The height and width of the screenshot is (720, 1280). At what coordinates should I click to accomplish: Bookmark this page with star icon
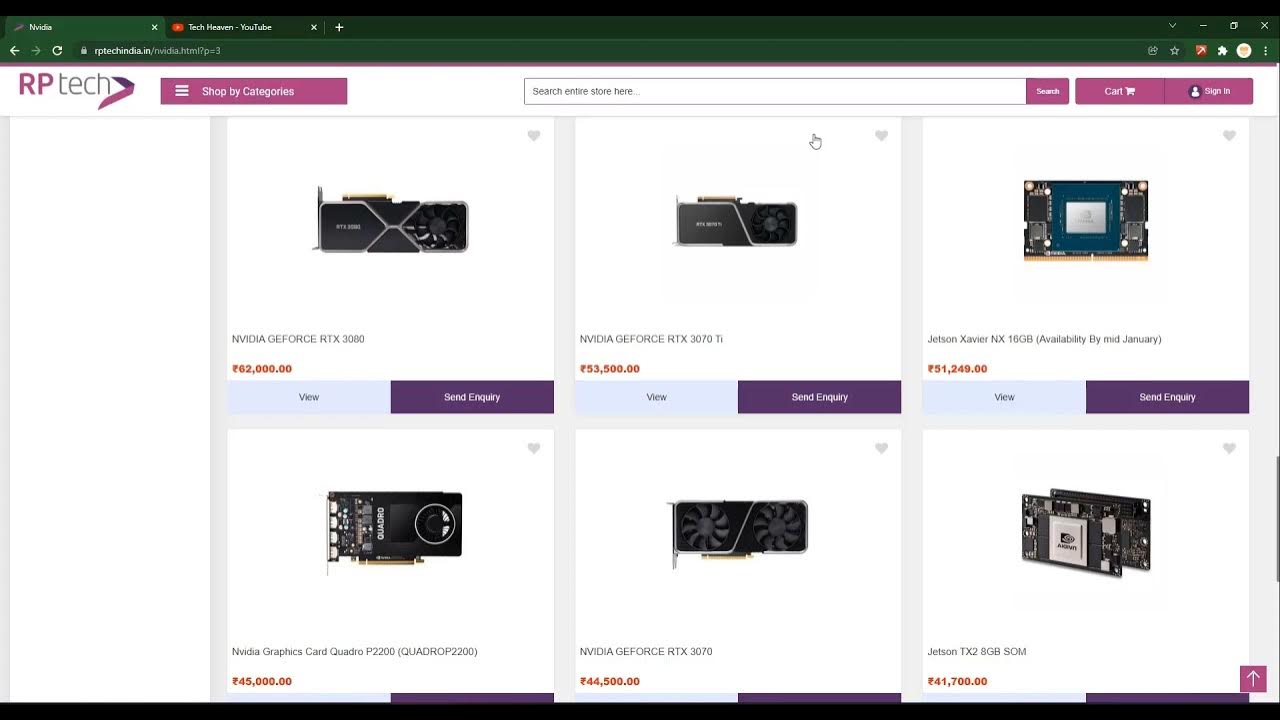pyautogui.click(x=1175, y=50)
